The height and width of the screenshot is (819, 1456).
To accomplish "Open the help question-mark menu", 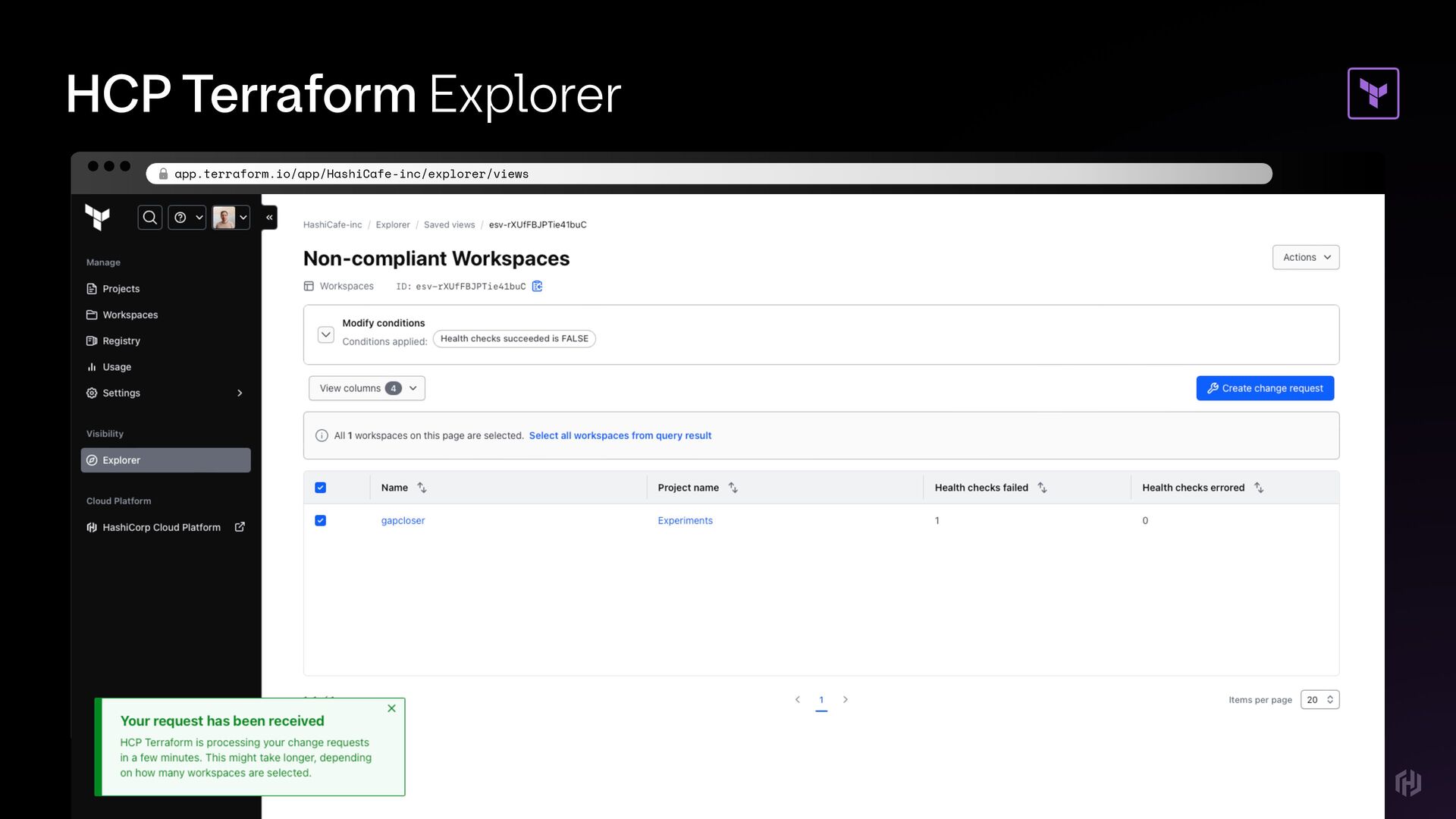I will coord(187,218).
